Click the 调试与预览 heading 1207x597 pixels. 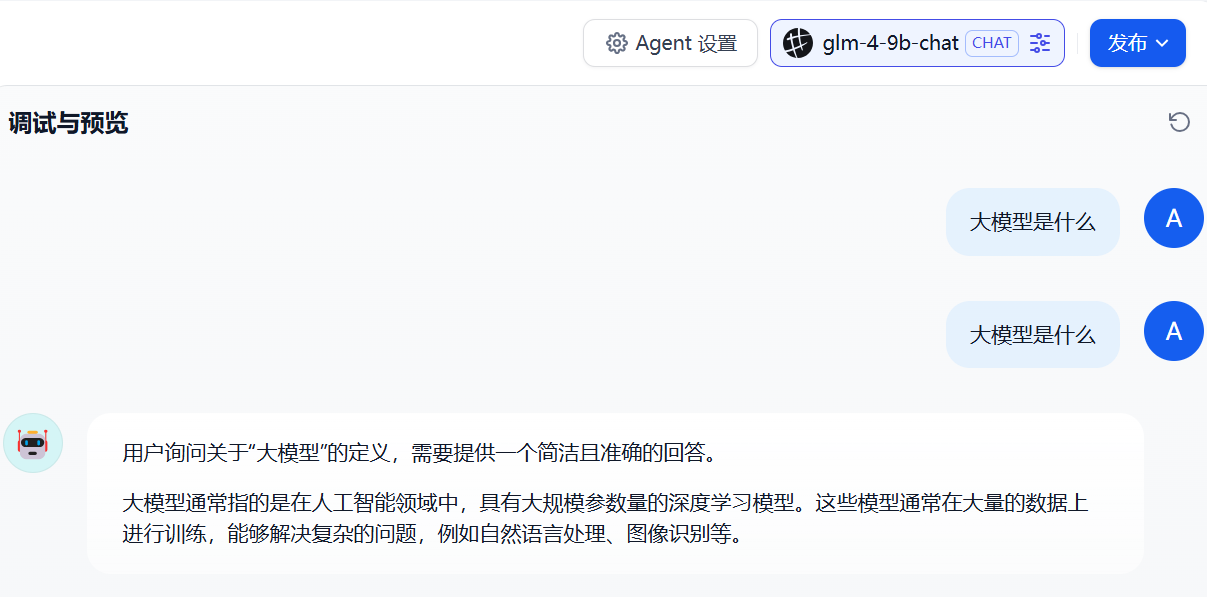click(x=68, y=123)
